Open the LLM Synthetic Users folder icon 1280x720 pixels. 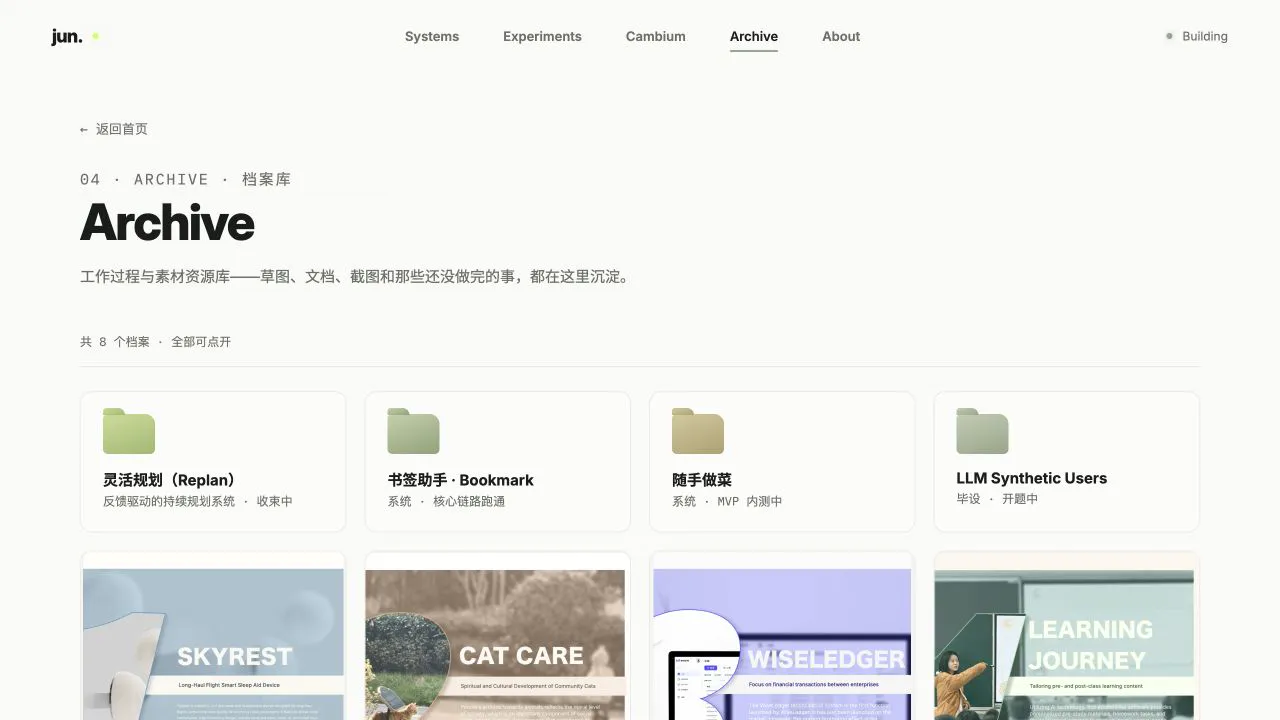tap(982, 431)
